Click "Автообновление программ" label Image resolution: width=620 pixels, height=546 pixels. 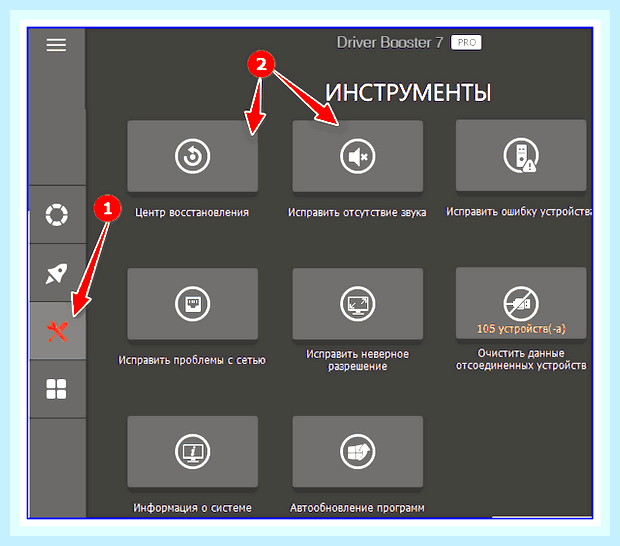click(357, 508)
